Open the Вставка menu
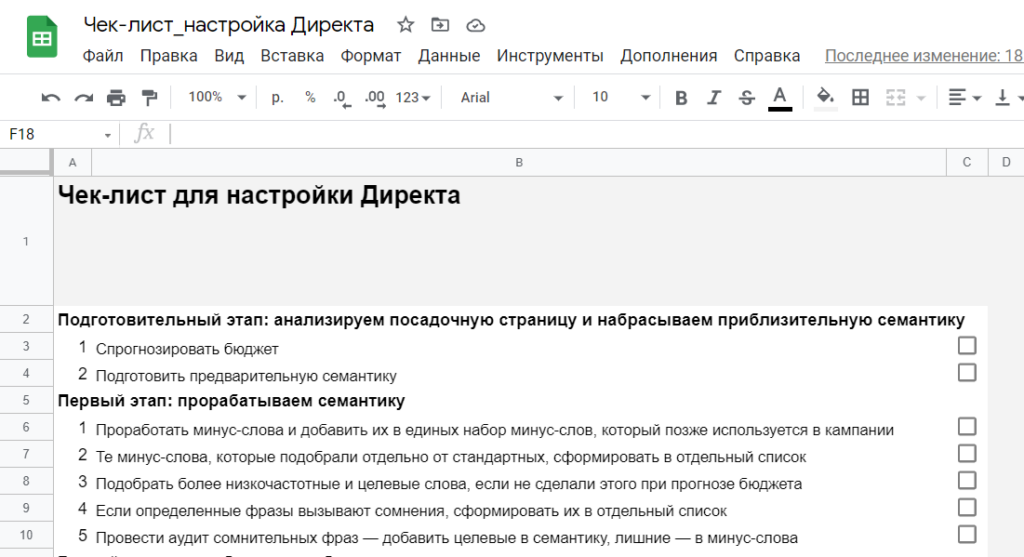 click(x=292, y=56)
